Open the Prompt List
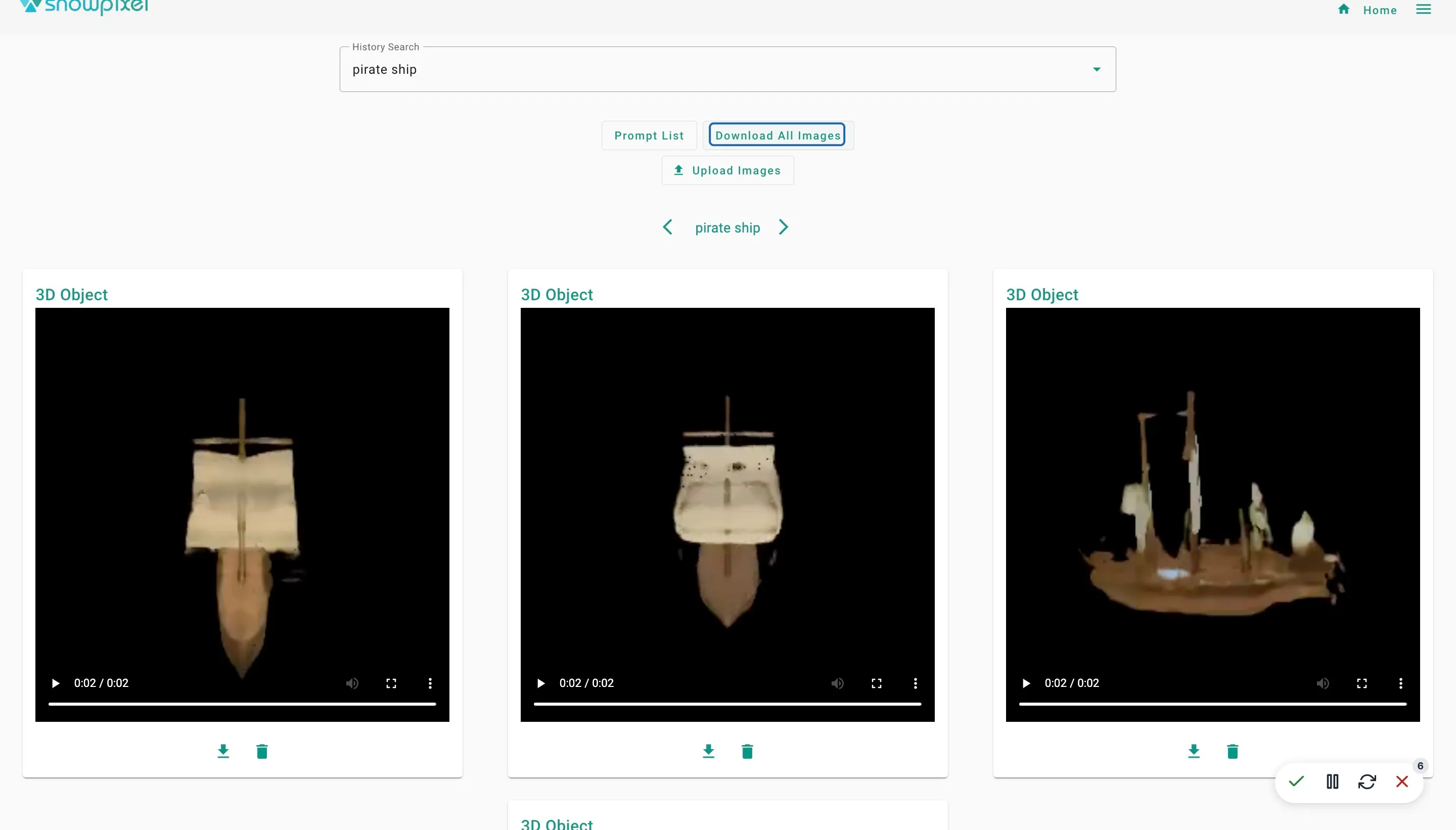This screenshot has height=830, width=1456. click(649, 135)
